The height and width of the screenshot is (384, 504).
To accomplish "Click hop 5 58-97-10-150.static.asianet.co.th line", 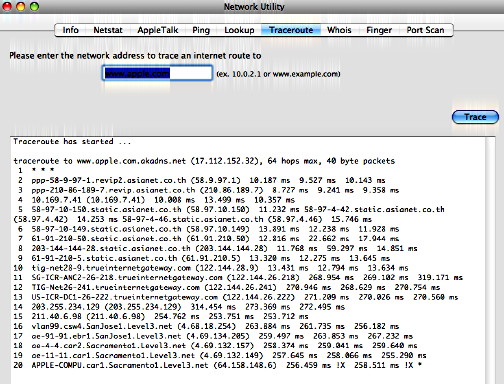I will pos(231,209).
